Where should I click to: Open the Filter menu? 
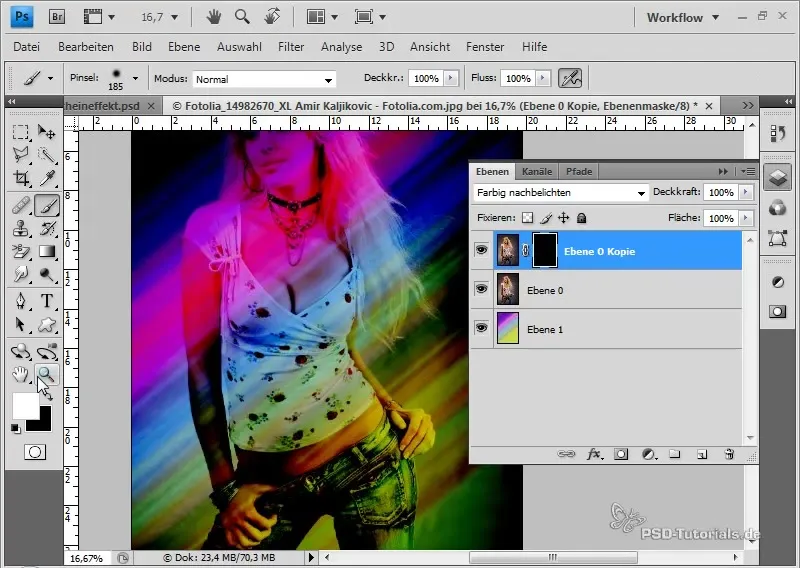(x=291, y=47)
